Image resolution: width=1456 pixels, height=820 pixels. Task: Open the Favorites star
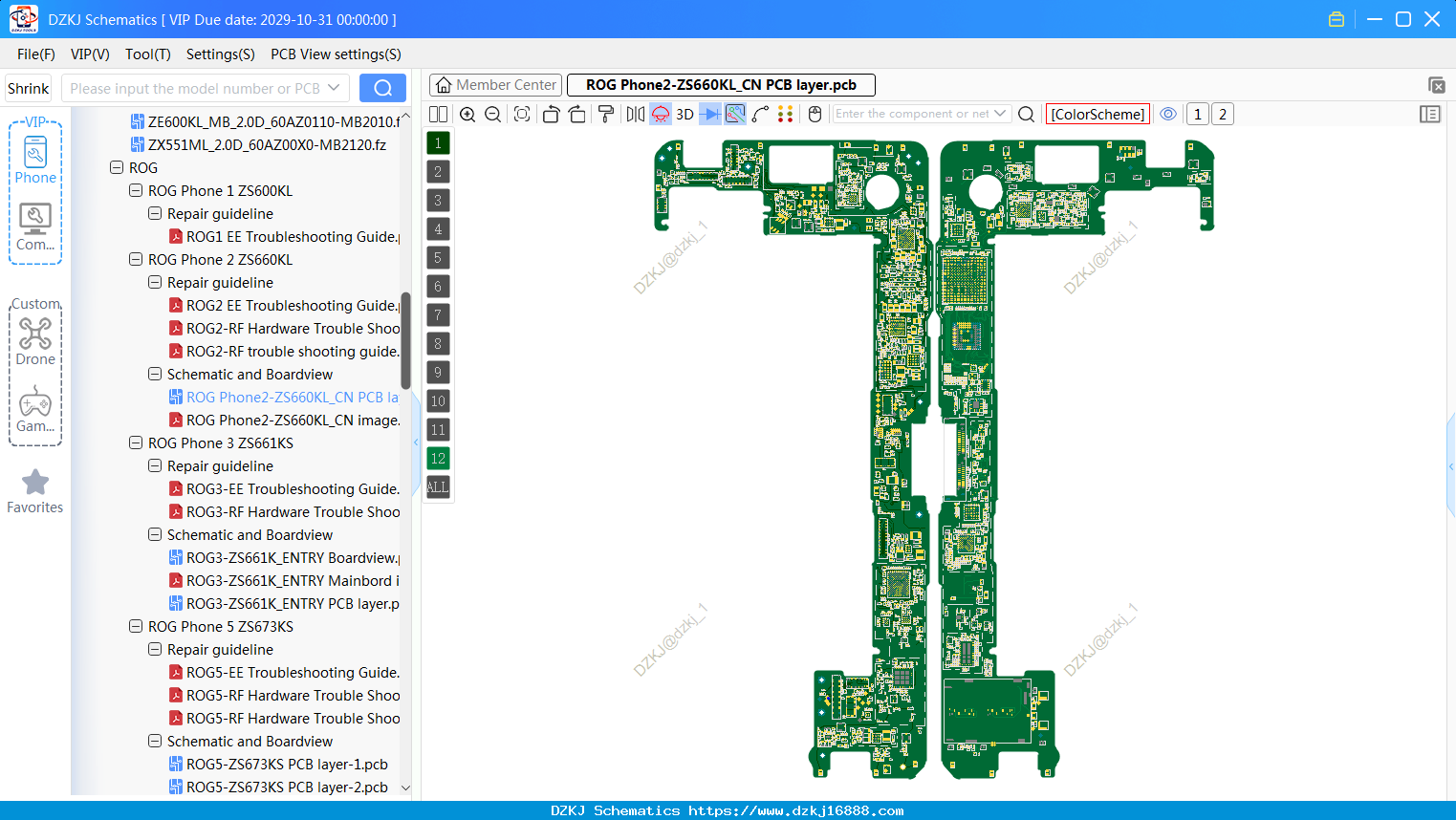point(35,491)
